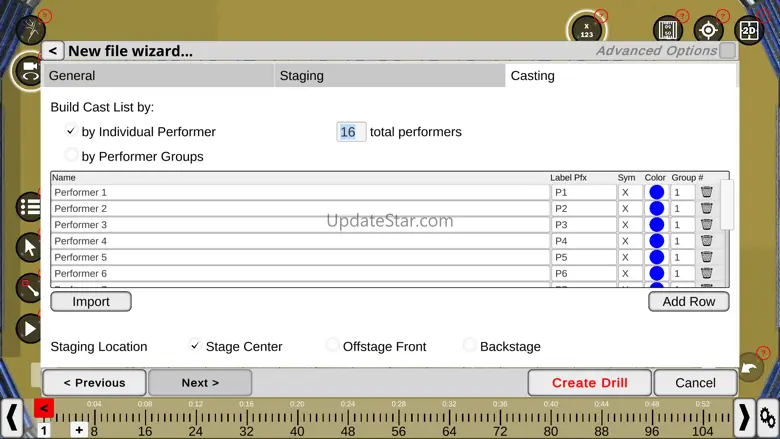Image resolution: width=780 pixels, height=439 pixels.
Task: Click the group number for Performer 4
Action: 682,241
